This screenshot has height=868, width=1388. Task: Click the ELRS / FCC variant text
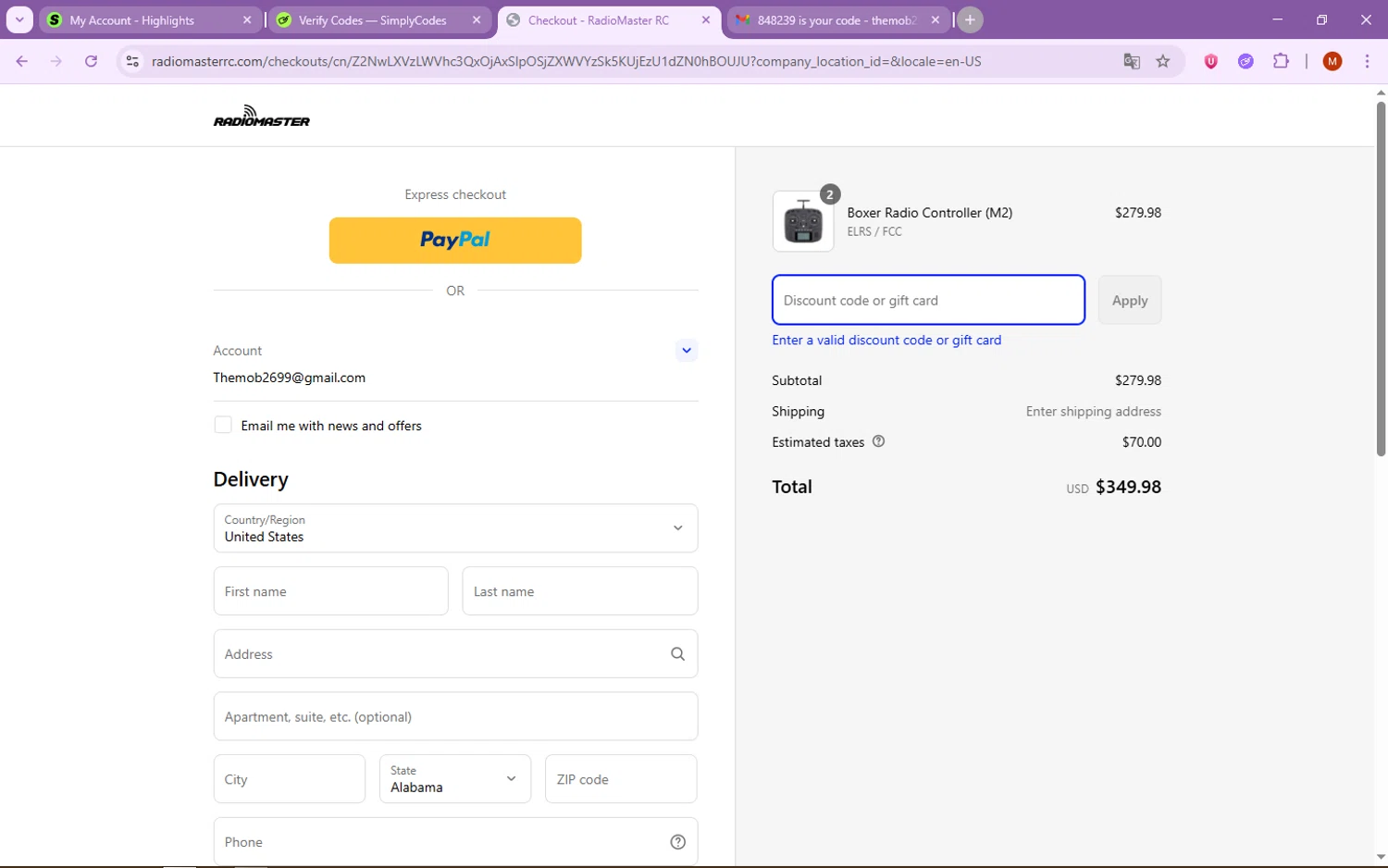(874, 232)
